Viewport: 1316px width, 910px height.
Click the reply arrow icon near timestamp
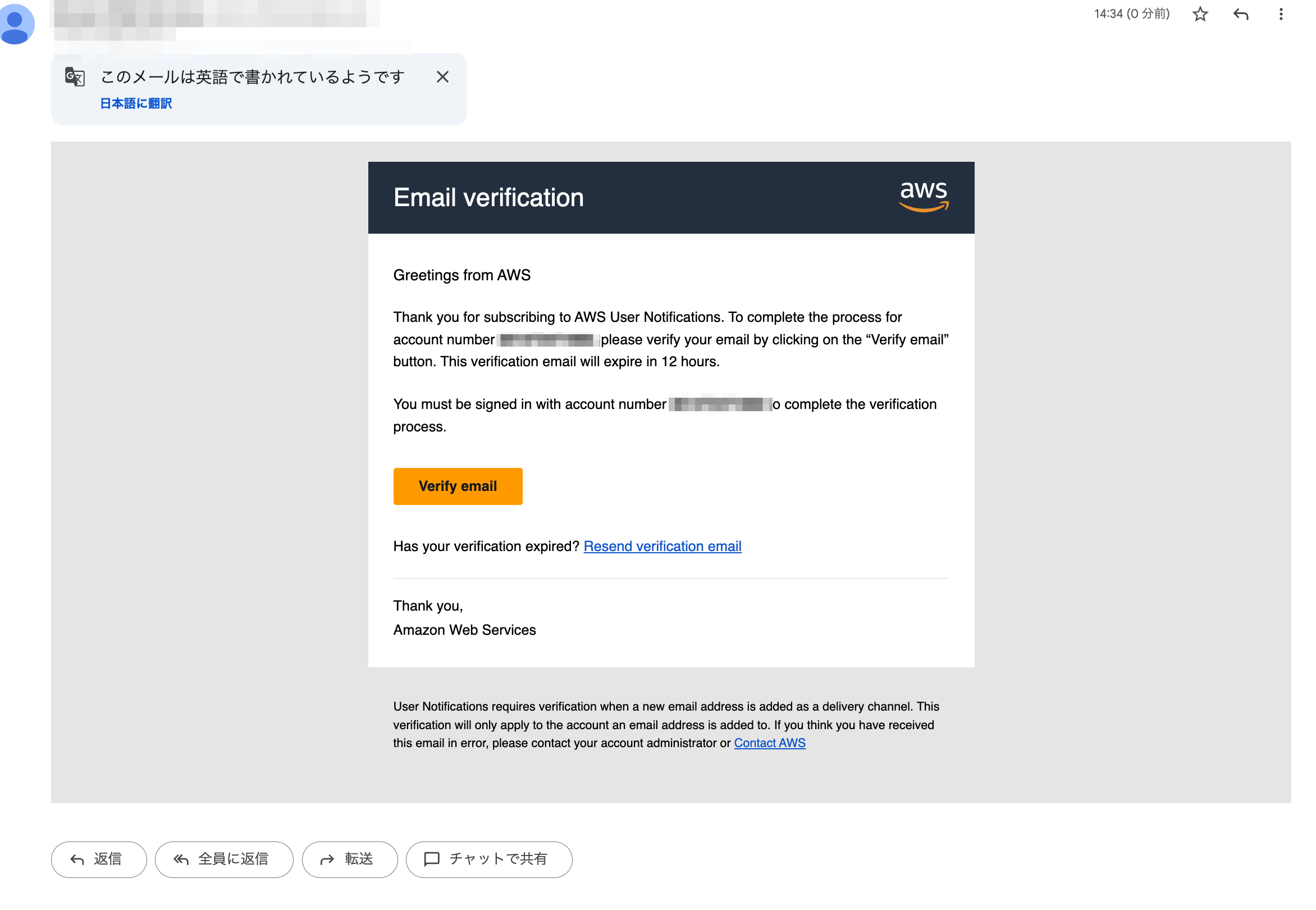coord(1240,14)
